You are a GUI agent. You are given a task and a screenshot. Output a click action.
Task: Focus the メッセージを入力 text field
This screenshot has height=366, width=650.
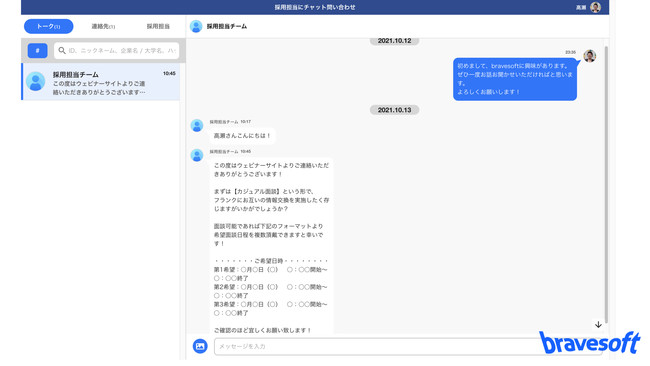[408, 347]
